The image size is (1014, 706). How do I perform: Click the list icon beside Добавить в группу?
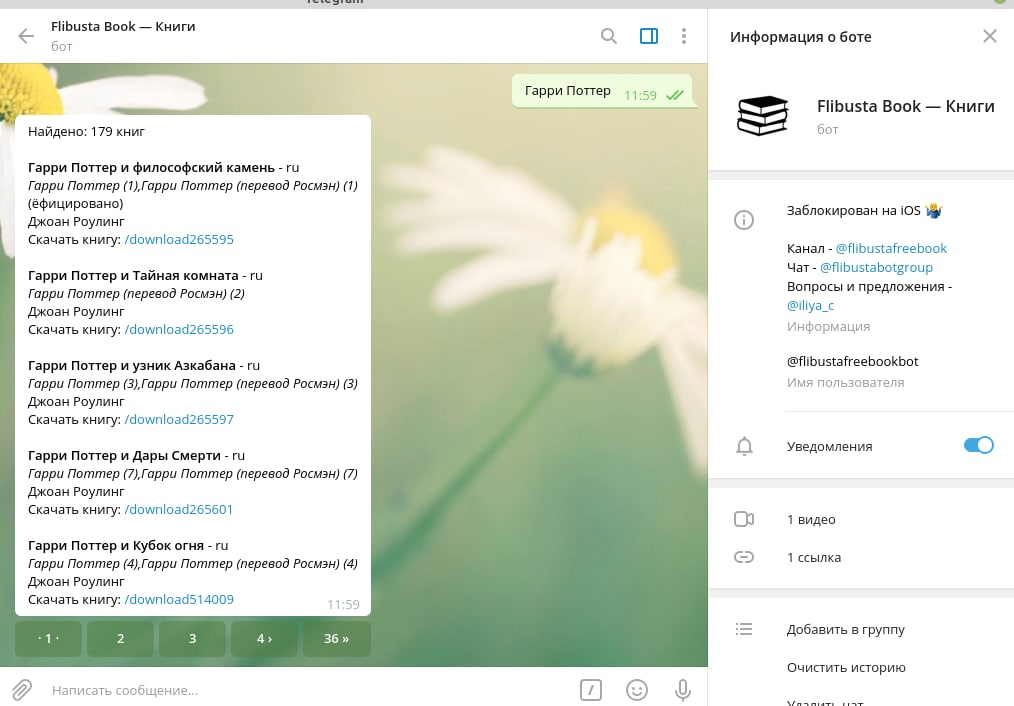[x=744, y=629]
